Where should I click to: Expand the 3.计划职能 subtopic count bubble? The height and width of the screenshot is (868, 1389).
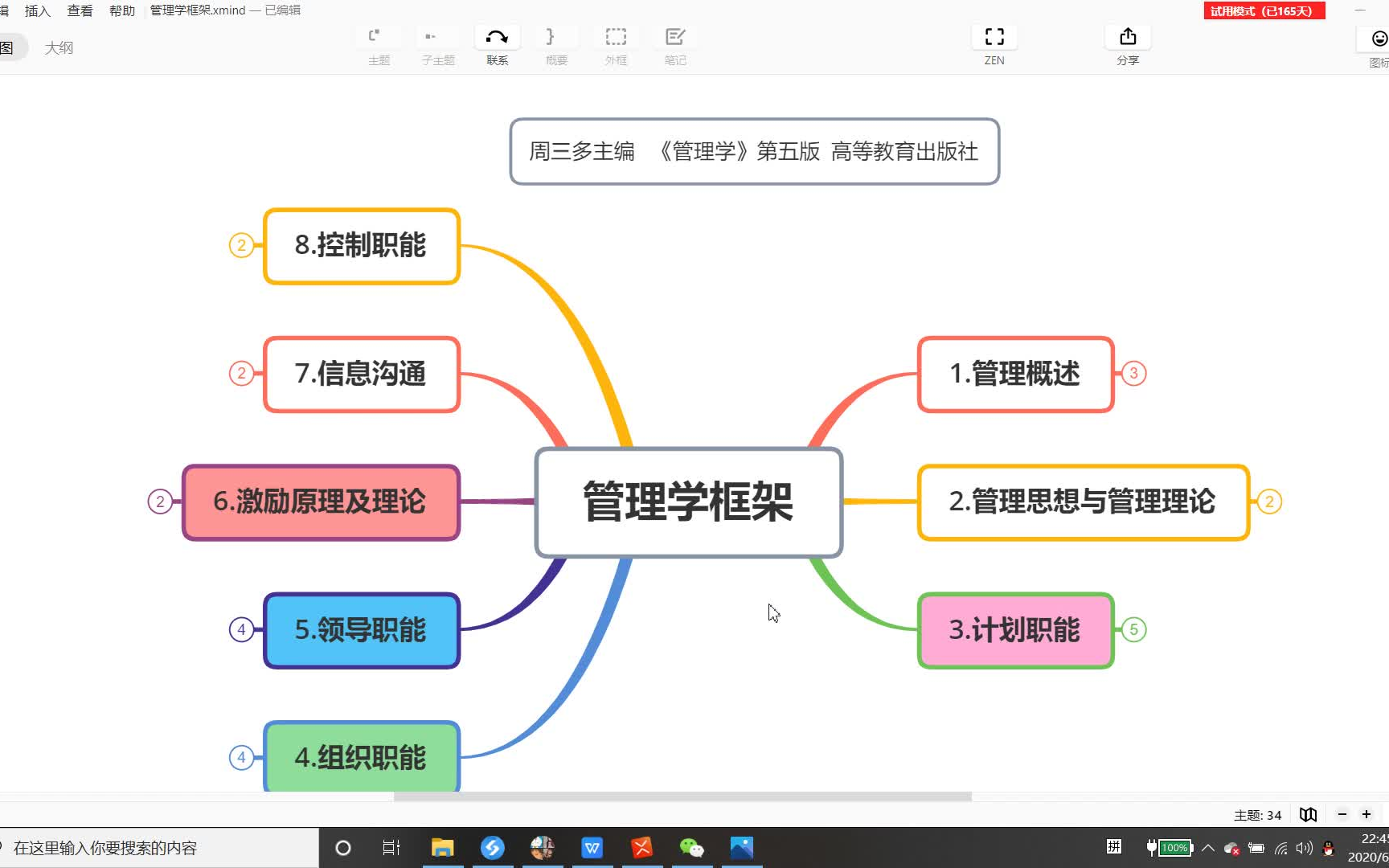click(x=1133, y=629)
